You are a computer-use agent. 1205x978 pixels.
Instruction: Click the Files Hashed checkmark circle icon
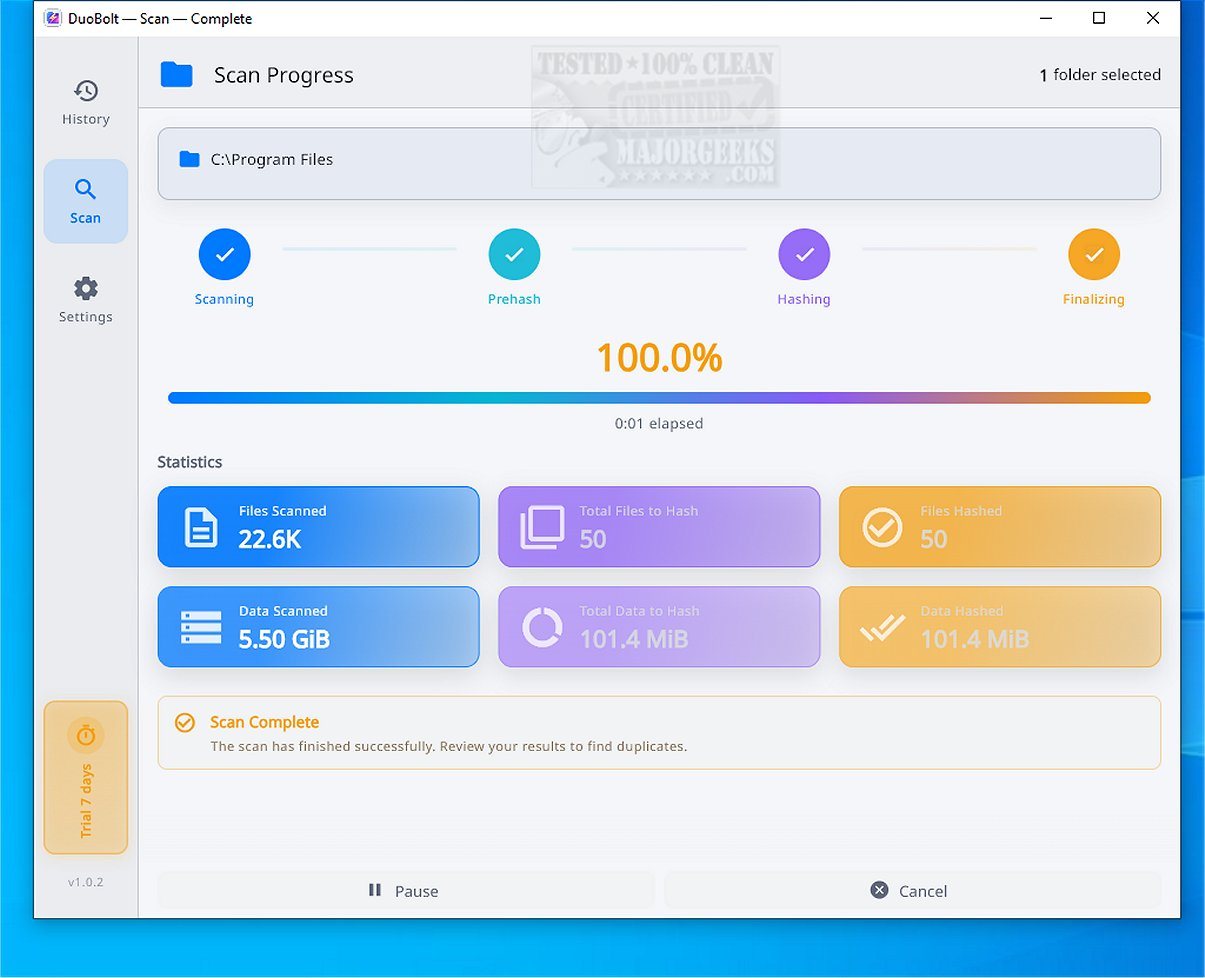(883, 527)
